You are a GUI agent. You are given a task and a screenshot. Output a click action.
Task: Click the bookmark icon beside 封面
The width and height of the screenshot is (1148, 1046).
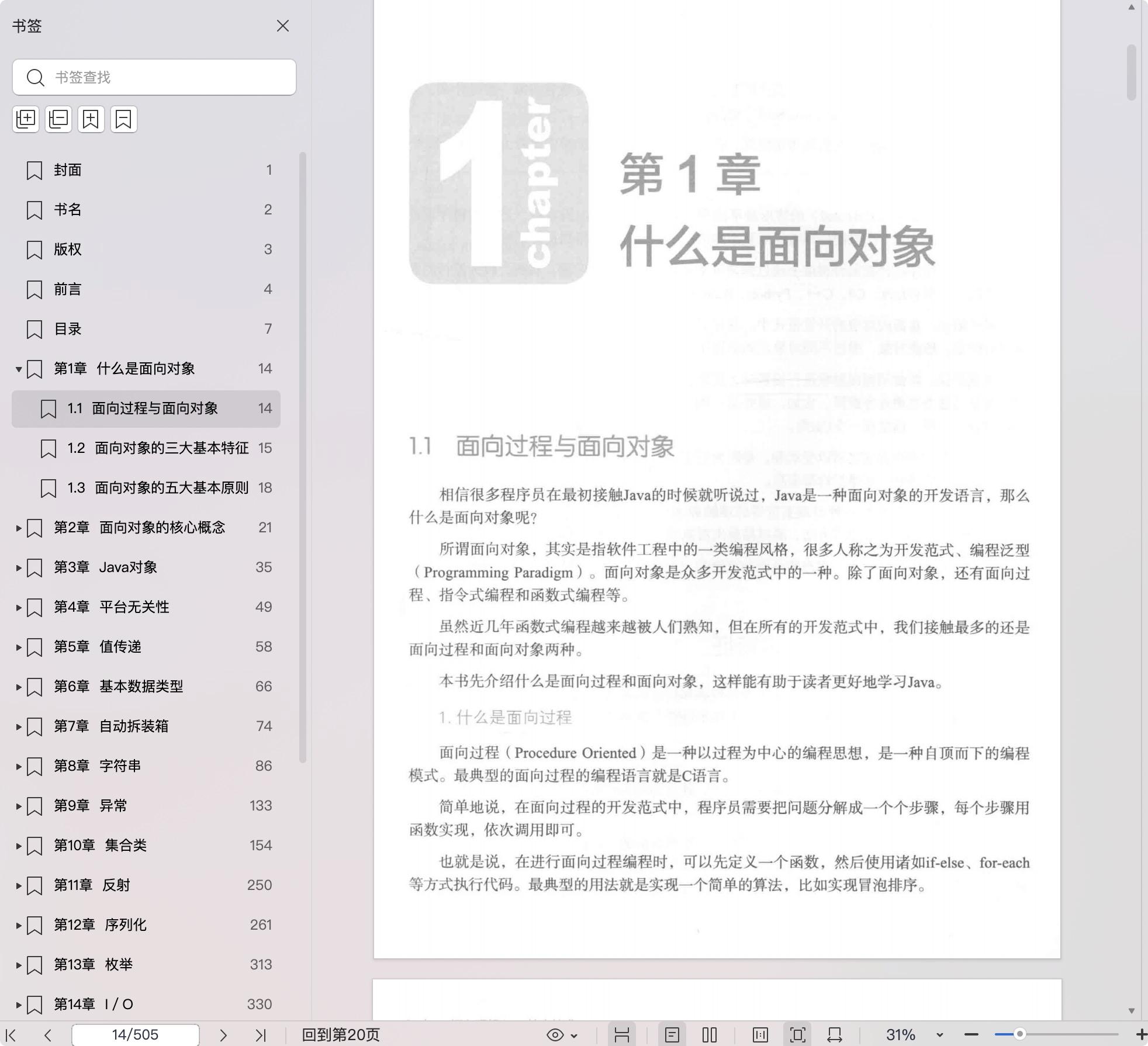pyautogui.click(x=34, y=171)
